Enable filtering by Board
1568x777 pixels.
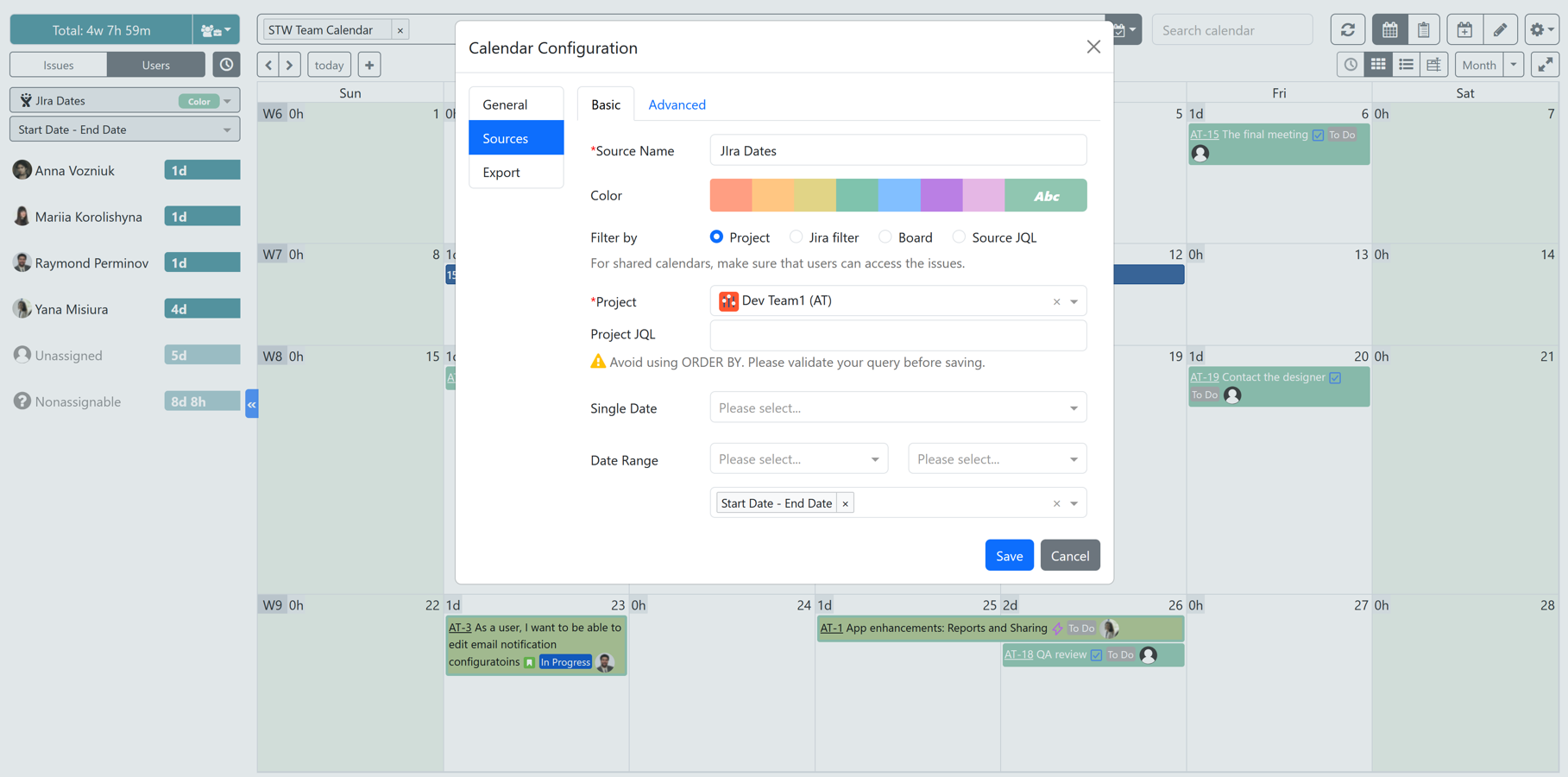click(x=885, y=237)
